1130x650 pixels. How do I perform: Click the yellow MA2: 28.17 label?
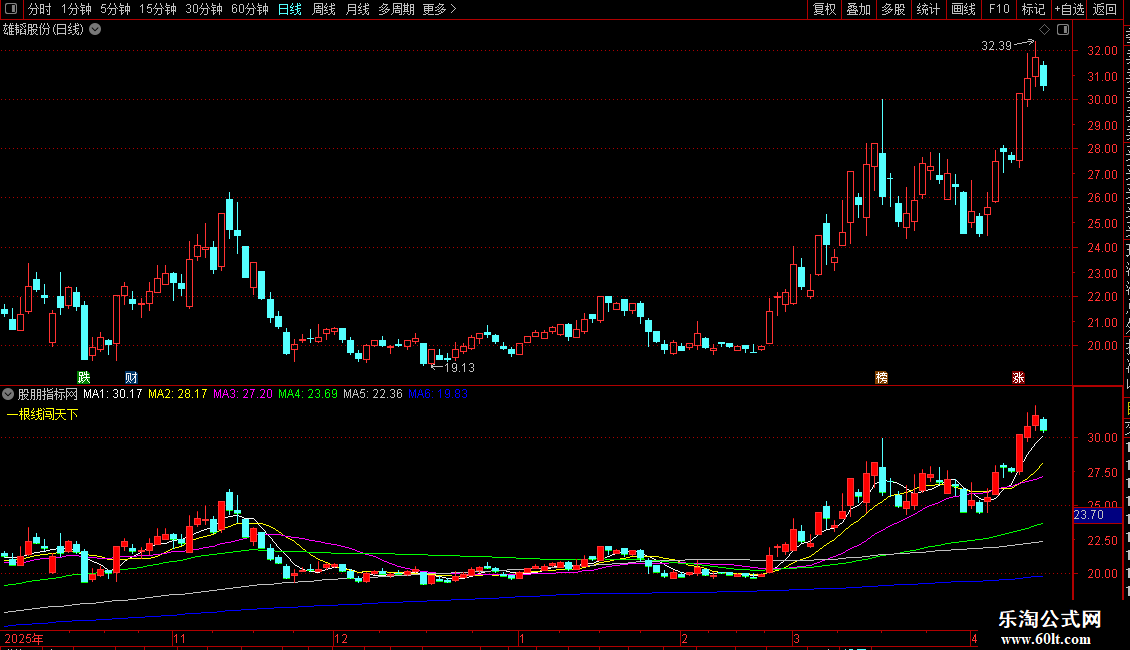point(177,394)
